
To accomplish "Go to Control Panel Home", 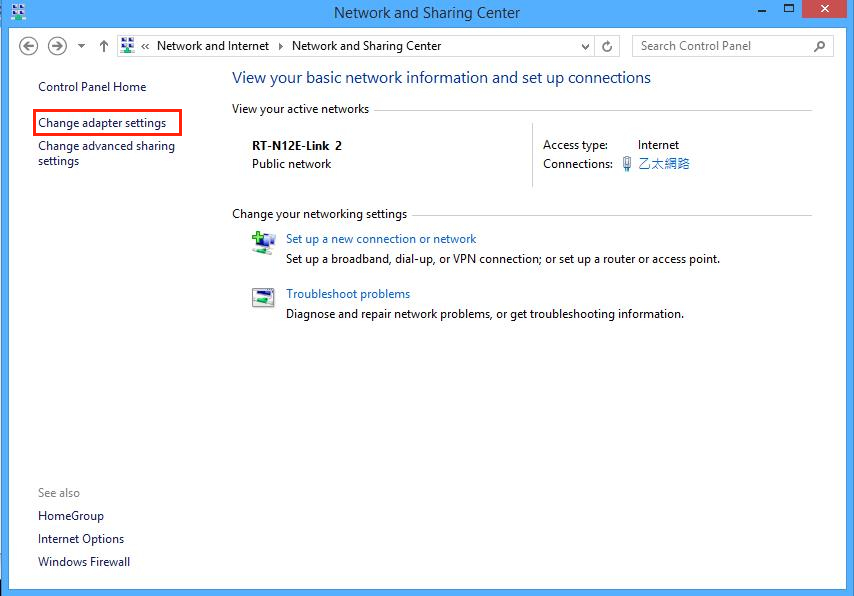I will click(x=92, y=87).
